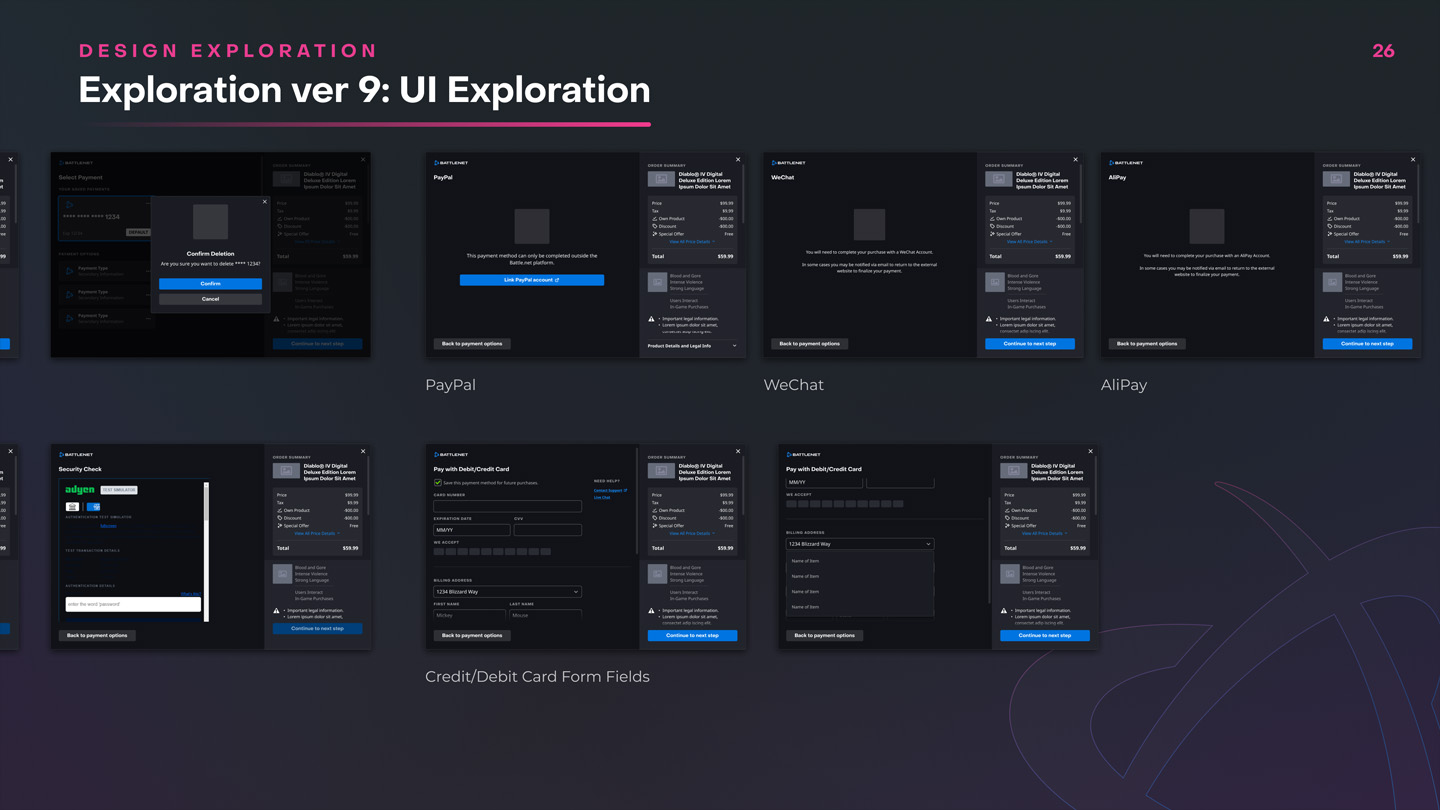Click the Battle.net logo in the AliPay panel
Image resolution: width=1440 pixels, height=810 pixels.
[1126, 162]
